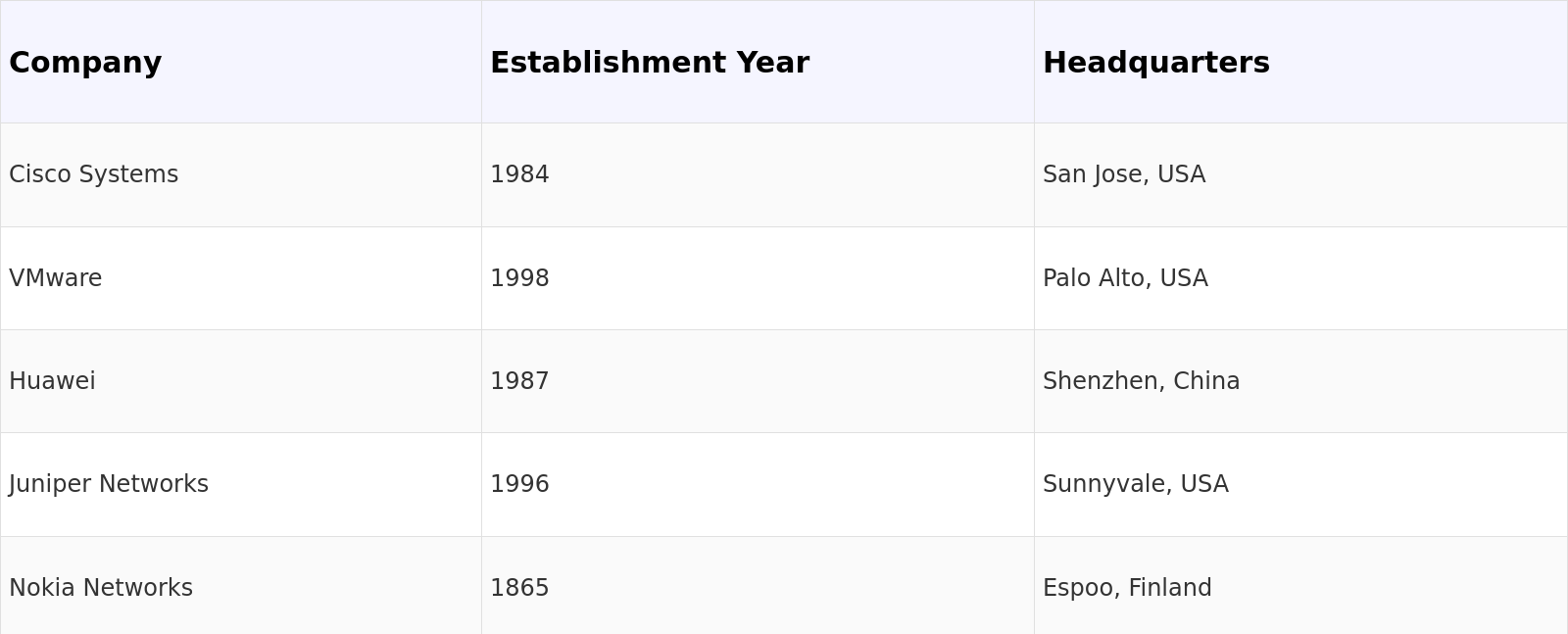
Task: Click the Headquarters column header
Action: (x=1155, y=63)
